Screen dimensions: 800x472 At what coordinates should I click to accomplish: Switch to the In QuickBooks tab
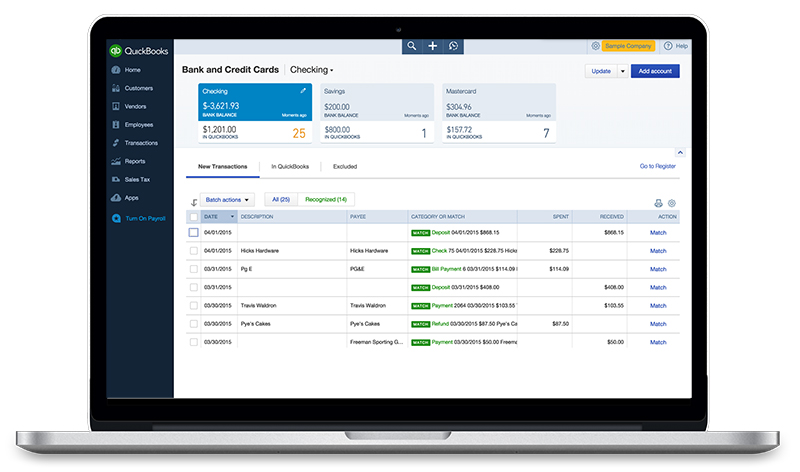tap(290, 166)
